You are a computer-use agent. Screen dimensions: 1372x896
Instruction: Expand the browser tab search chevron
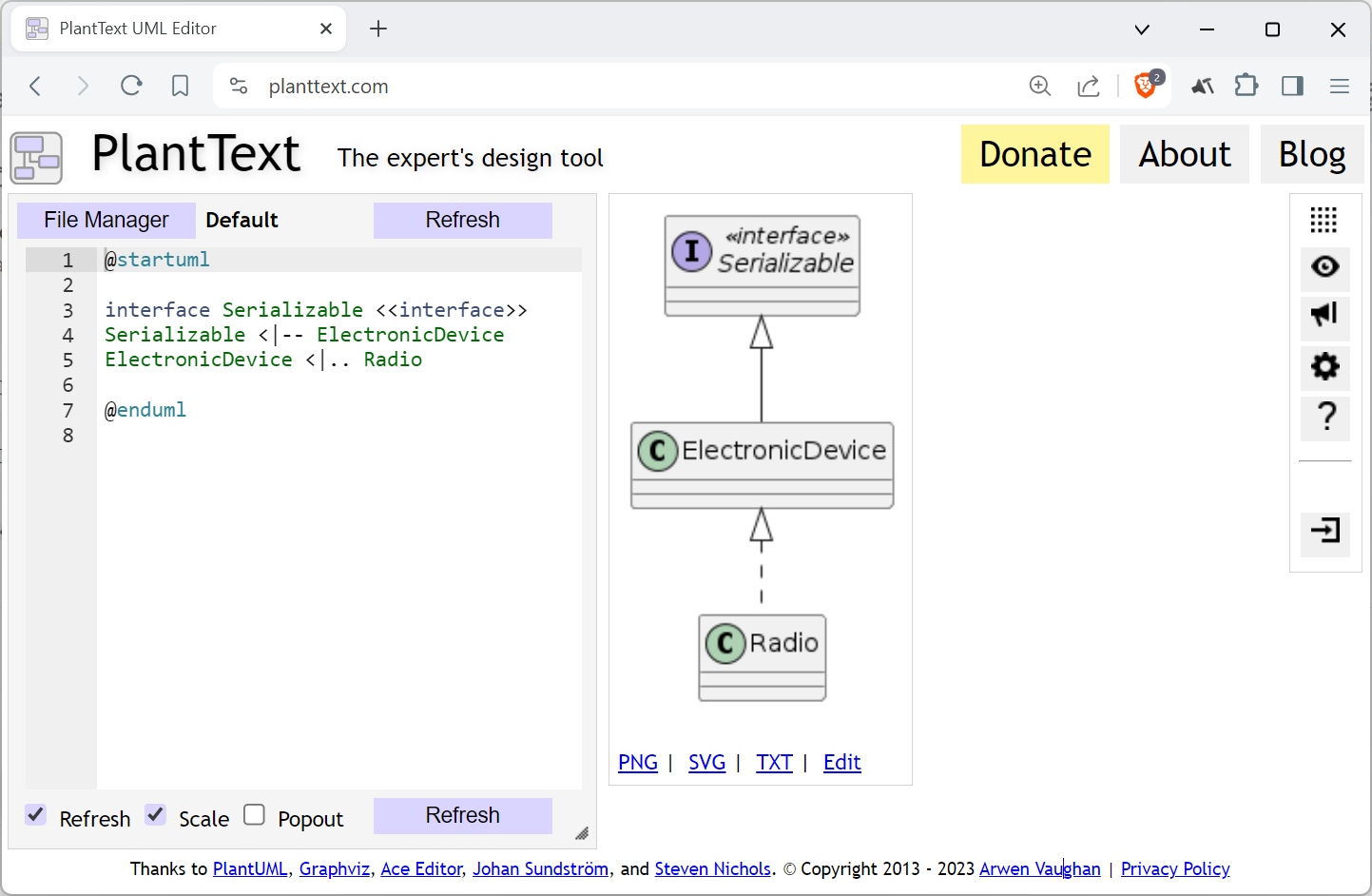tap(1142, 29)
